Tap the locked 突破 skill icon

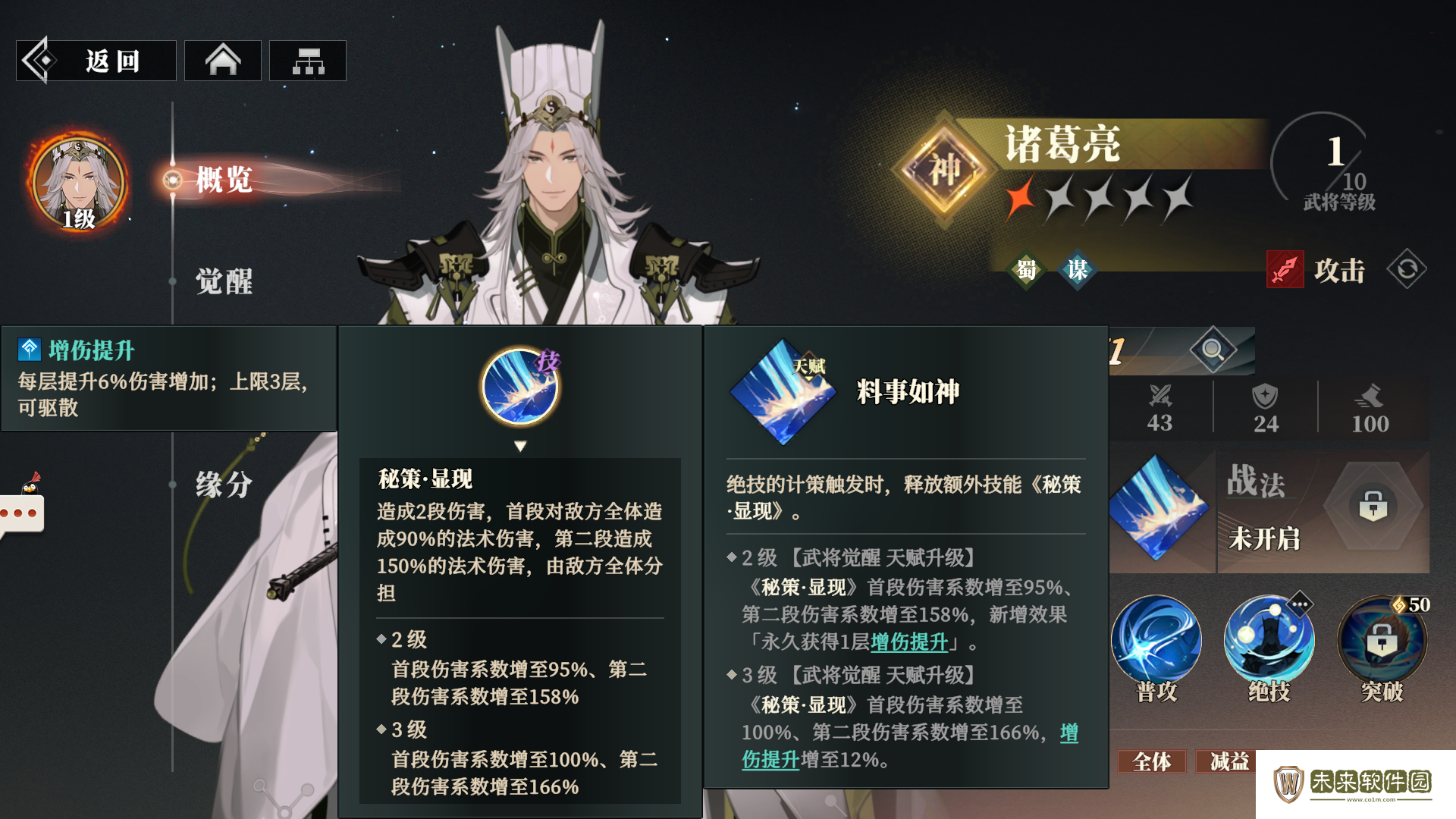point(1382,640)
